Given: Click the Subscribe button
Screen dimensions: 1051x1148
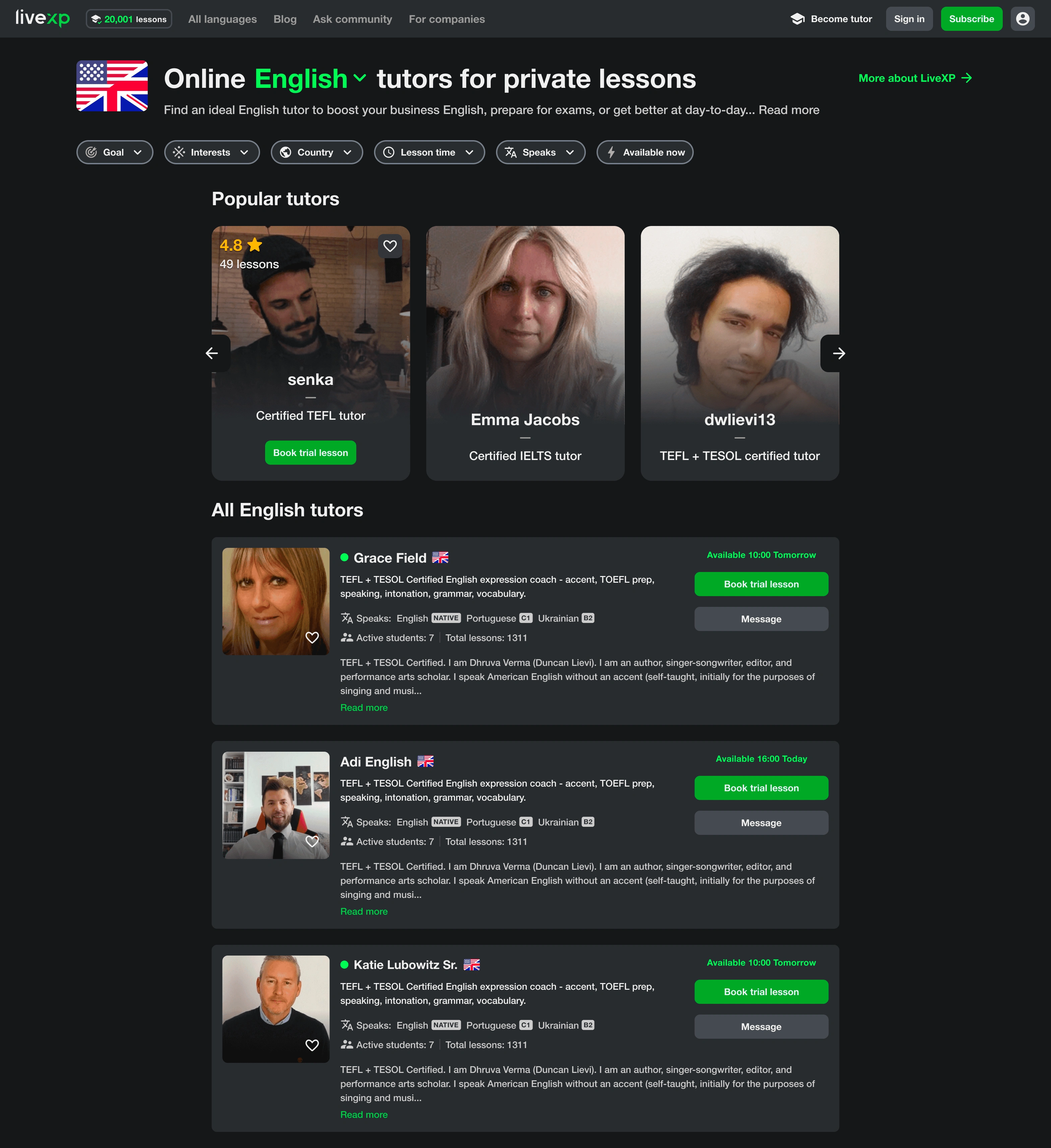Looking at the screenshot, I should pos(971,19).
